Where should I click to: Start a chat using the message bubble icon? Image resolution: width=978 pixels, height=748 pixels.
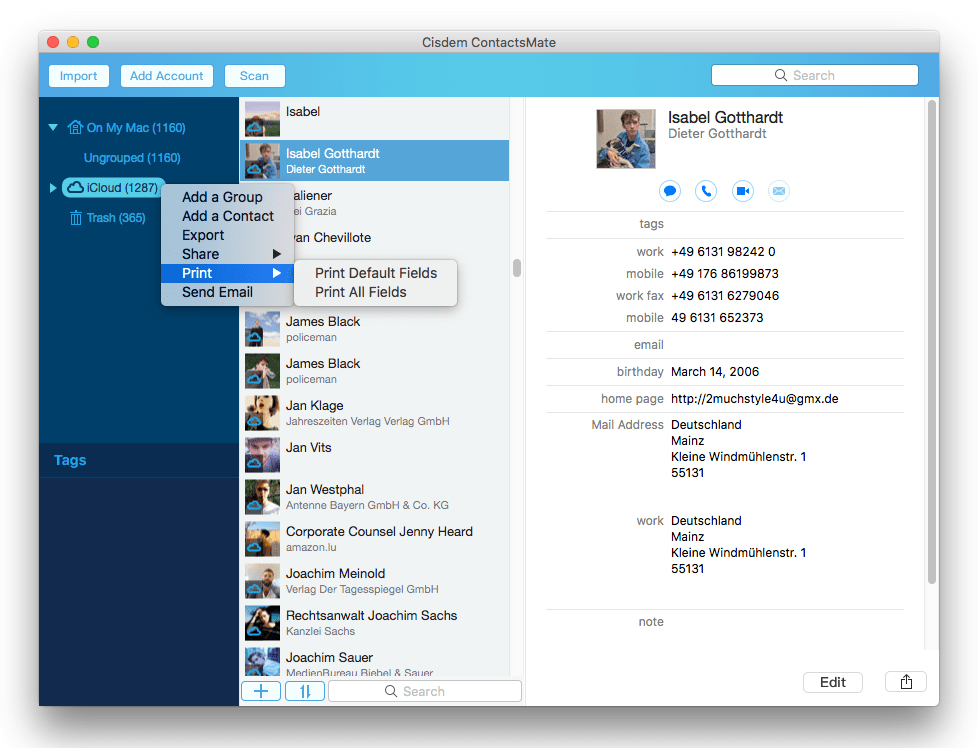(669, 190)
